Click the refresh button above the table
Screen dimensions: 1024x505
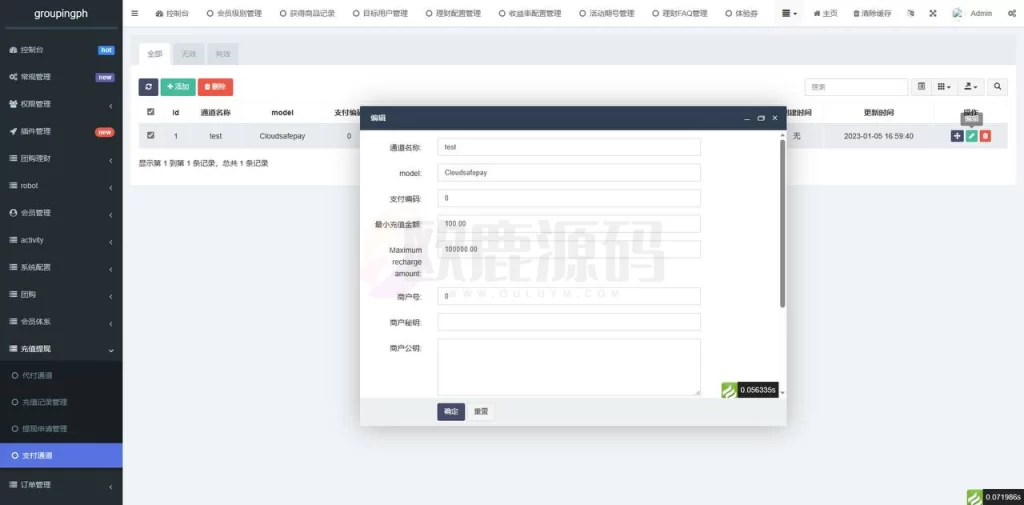pyautogui.click(x=148, y=87)
